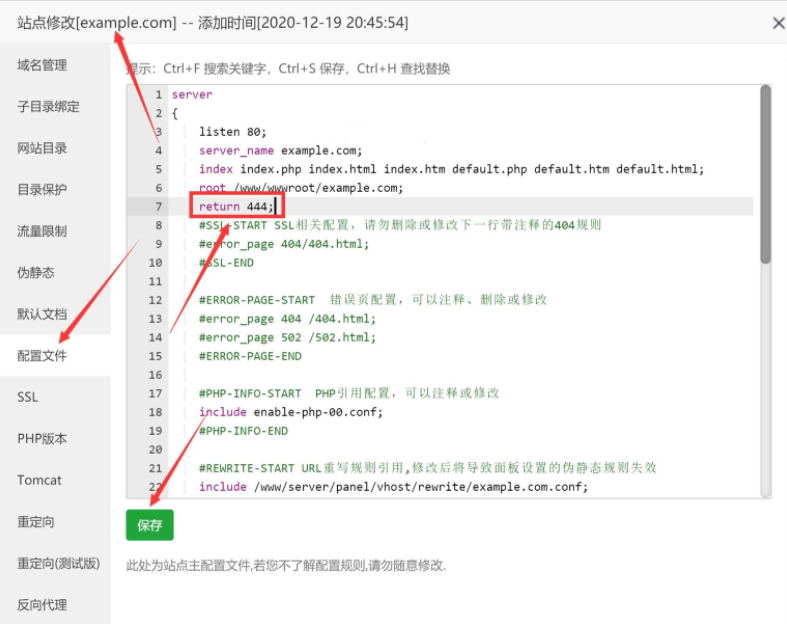Click the green 保存 button
This screenshot has height=624, width=787.
point(150,524)
